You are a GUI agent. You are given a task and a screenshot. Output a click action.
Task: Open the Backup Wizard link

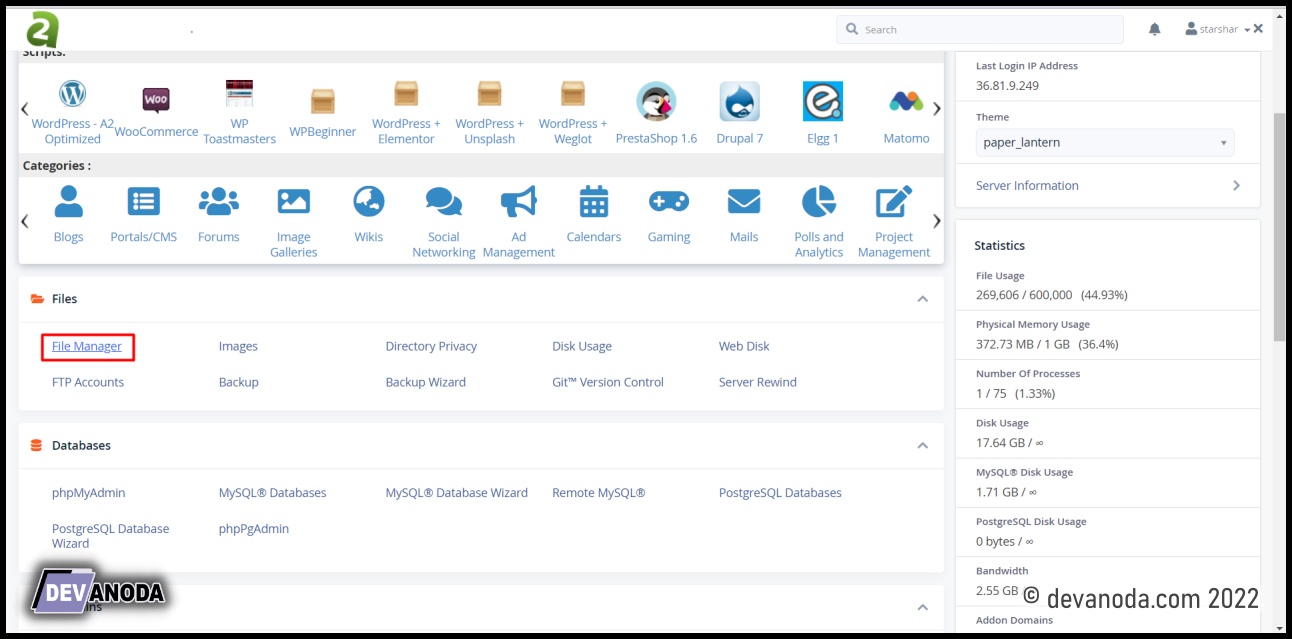426,382
